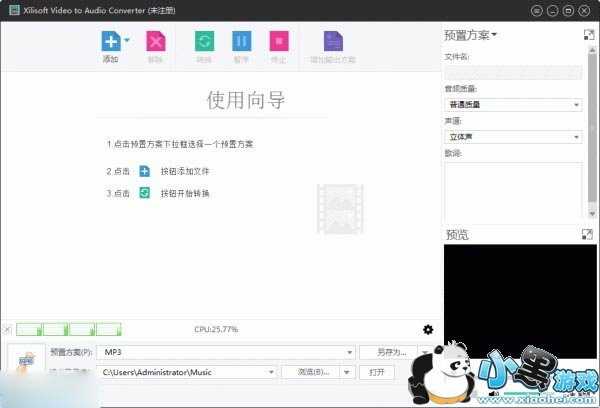
Task: Click the add-file icon in wizard step 2
Action: click(145, 171)
